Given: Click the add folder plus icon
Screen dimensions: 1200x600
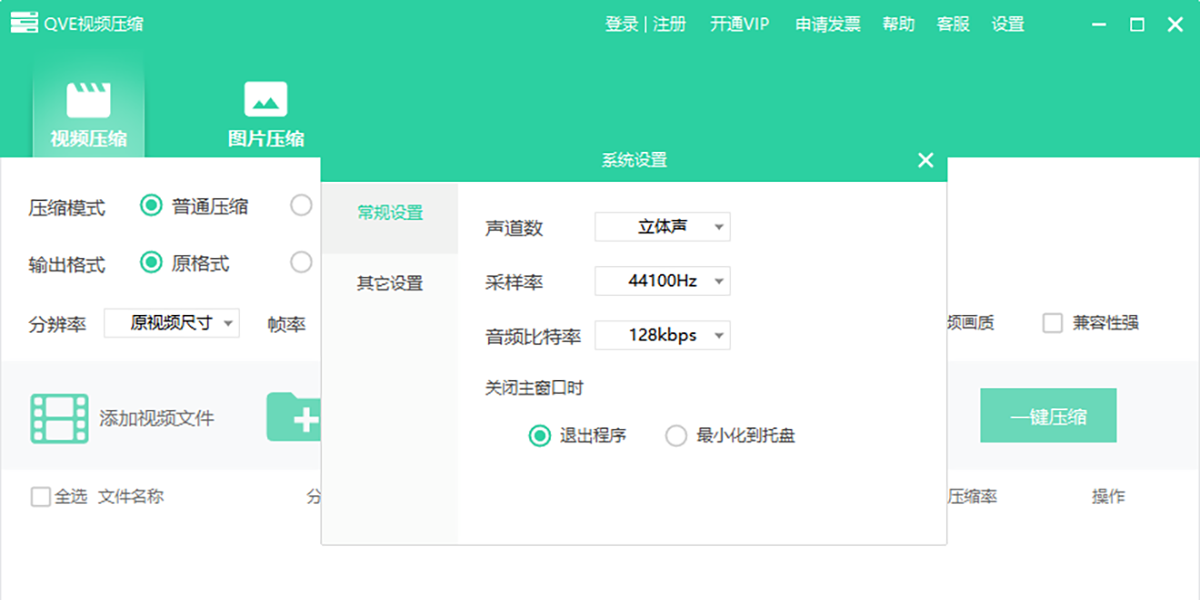Looking at the screenshot, I should click(293, 418).
